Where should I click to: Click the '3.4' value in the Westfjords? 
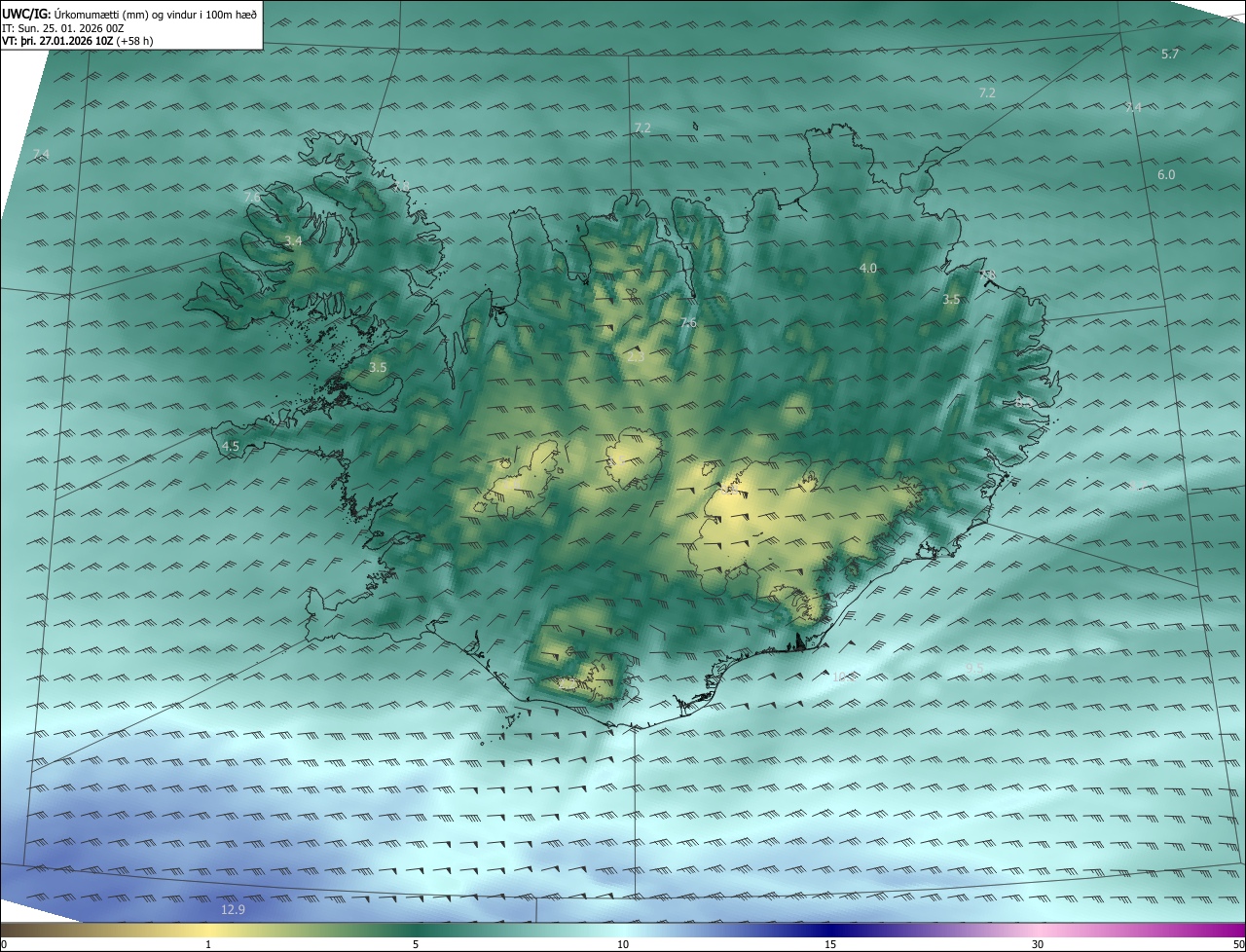pyautogui.click(x=293, y=240)
